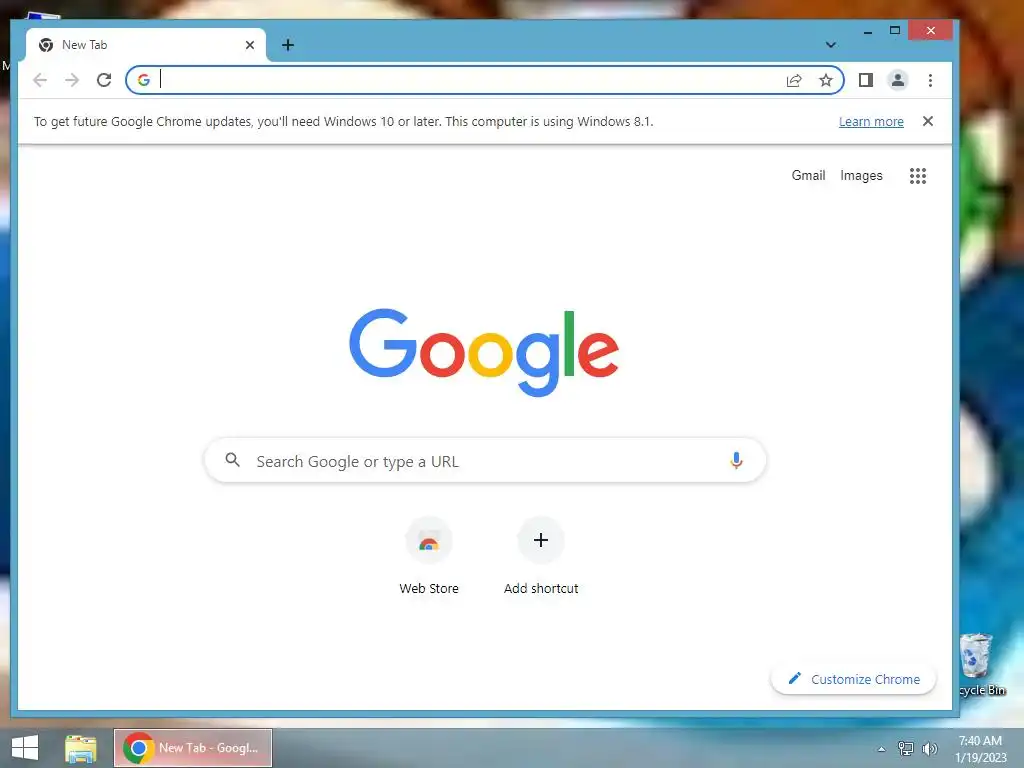The image size is (1024, 768).
Task: Open a new tab with the plus button
Action: pos(287,45)
